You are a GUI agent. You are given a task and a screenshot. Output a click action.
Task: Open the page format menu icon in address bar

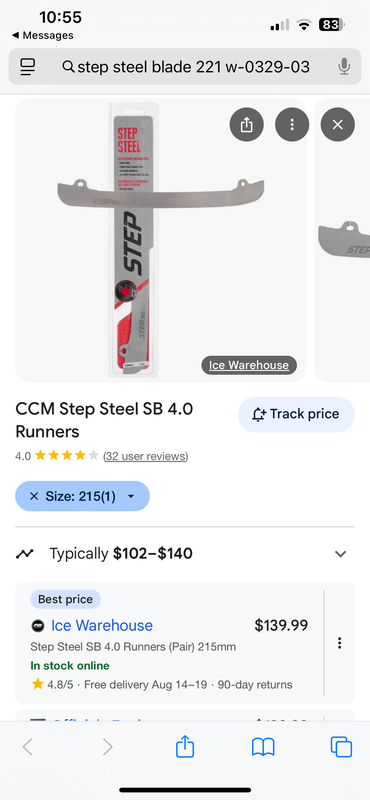coord(28,66)
